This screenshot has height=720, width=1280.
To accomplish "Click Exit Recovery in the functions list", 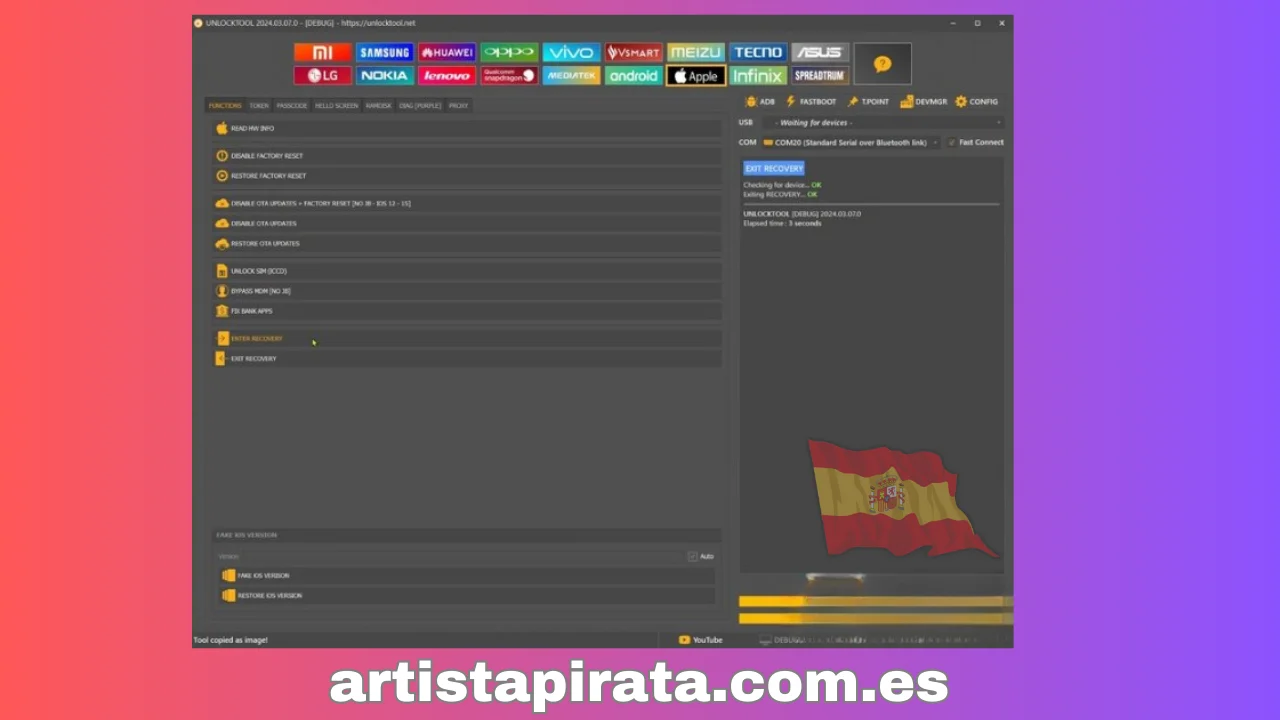I will pyautogui.click(x=467, y=358).
